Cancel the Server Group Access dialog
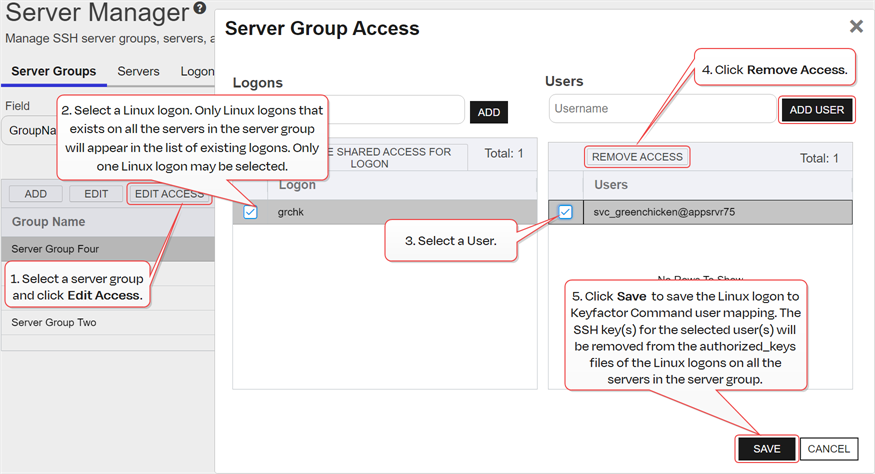Image resolution: width=875 pixels, height=474 pixels. (x=828, y=449)
